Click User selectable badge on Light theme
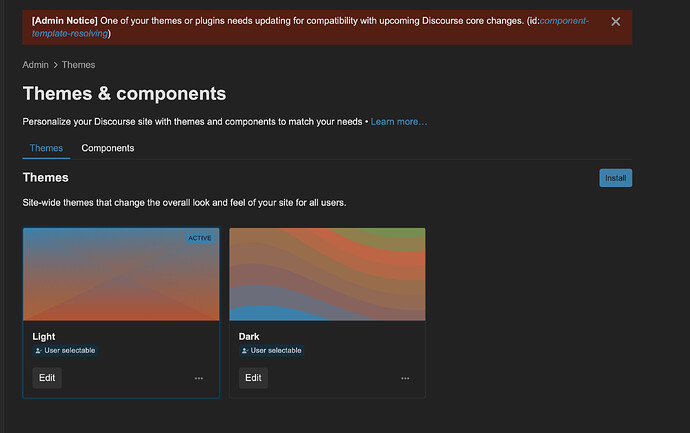Image resolution: width=690 pixels, height=433 pixels. click(x=65, y=351)
